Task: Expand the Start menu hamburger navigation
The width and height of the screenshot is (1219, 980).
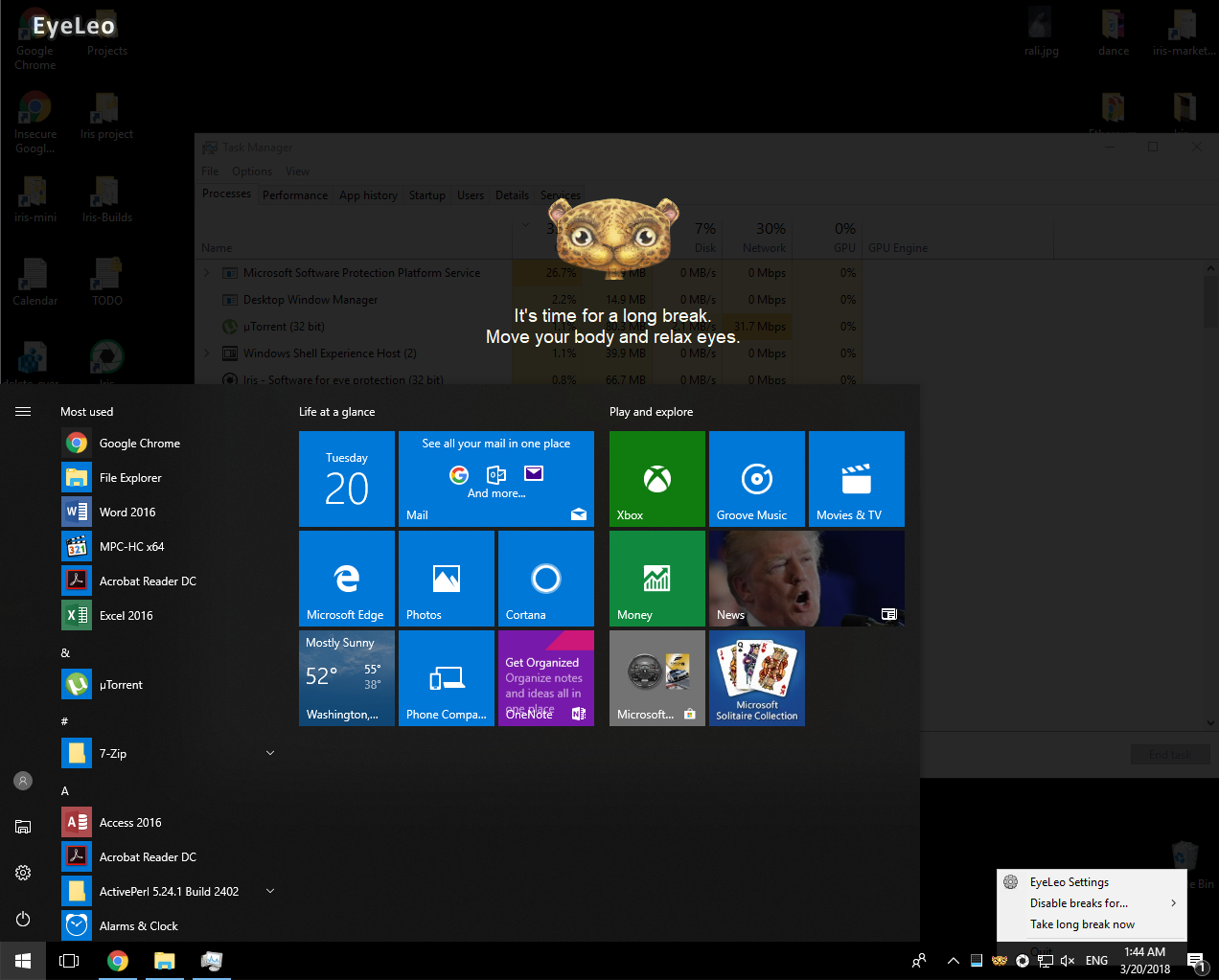Action: point(23,412)
